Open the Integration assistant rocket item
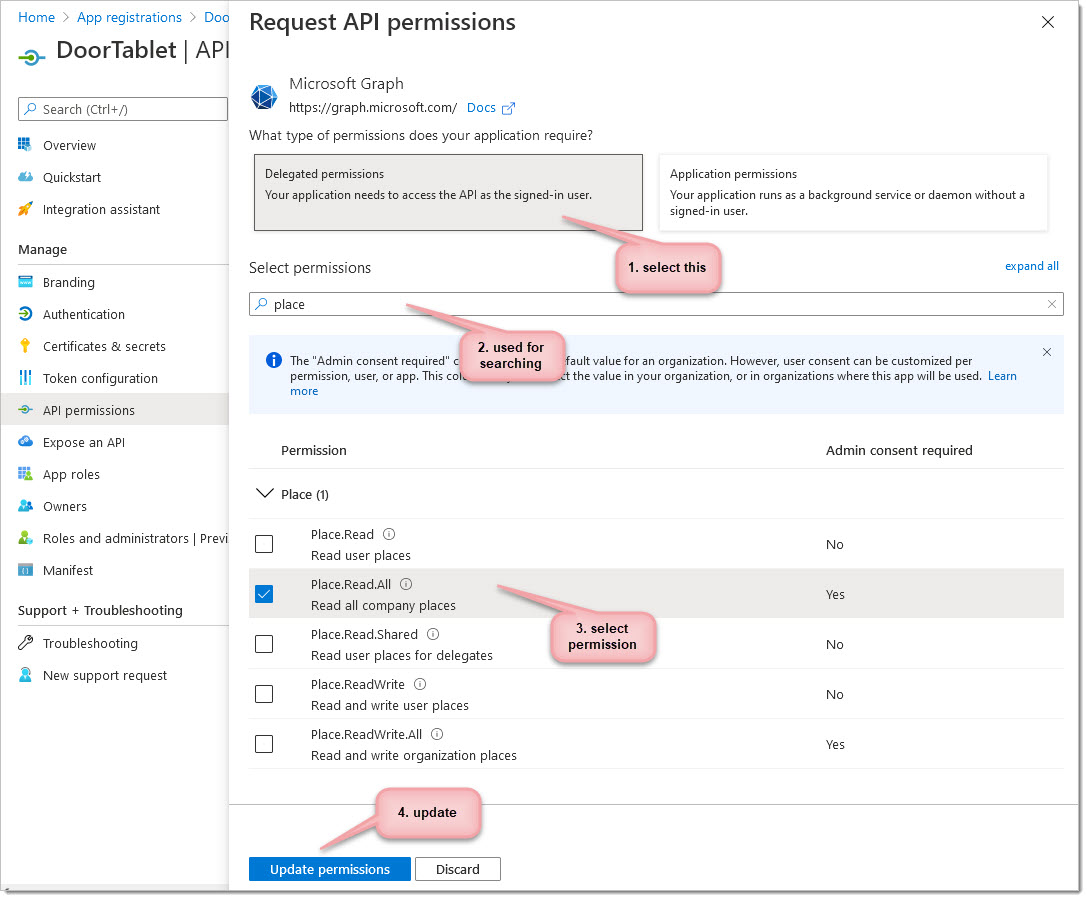The image size is (1087, 899). click(x=101, y=209)
